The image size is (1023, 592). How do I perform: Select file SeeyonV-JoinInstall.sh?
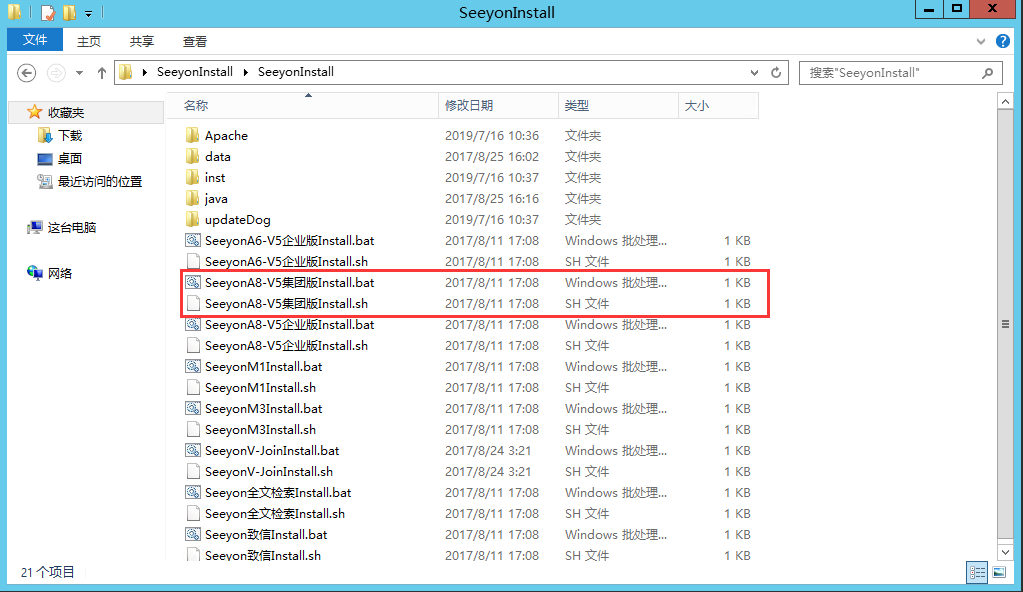click(269, 471)
